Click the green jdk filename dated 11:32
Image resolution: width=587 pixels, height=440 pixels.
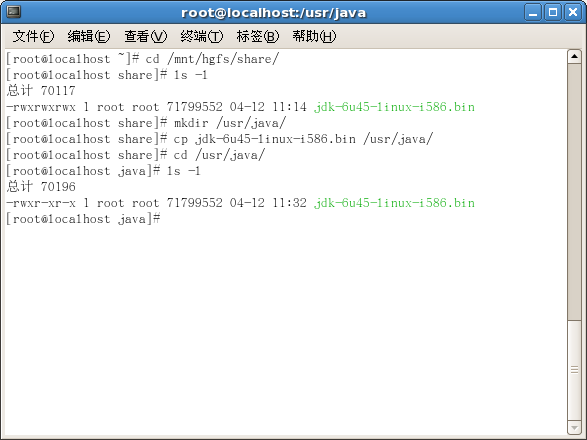394,203
